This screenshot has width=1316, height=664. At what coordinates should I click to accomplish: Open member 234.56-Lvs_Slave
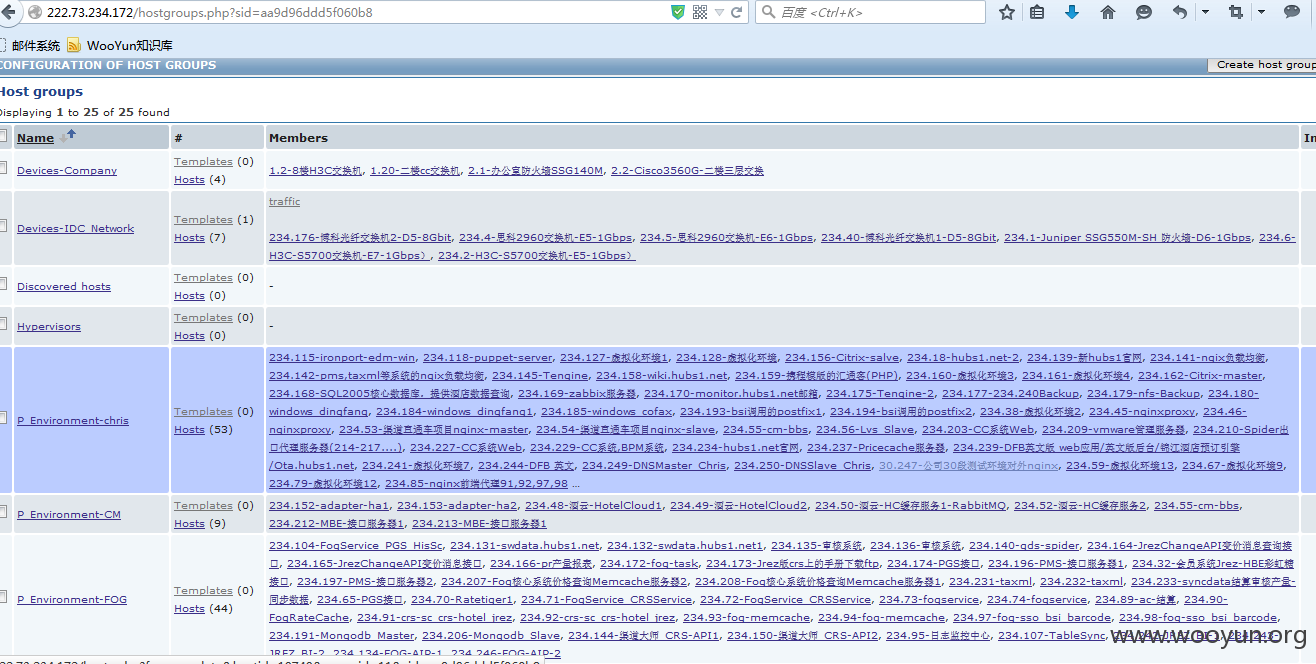point(864,430)
